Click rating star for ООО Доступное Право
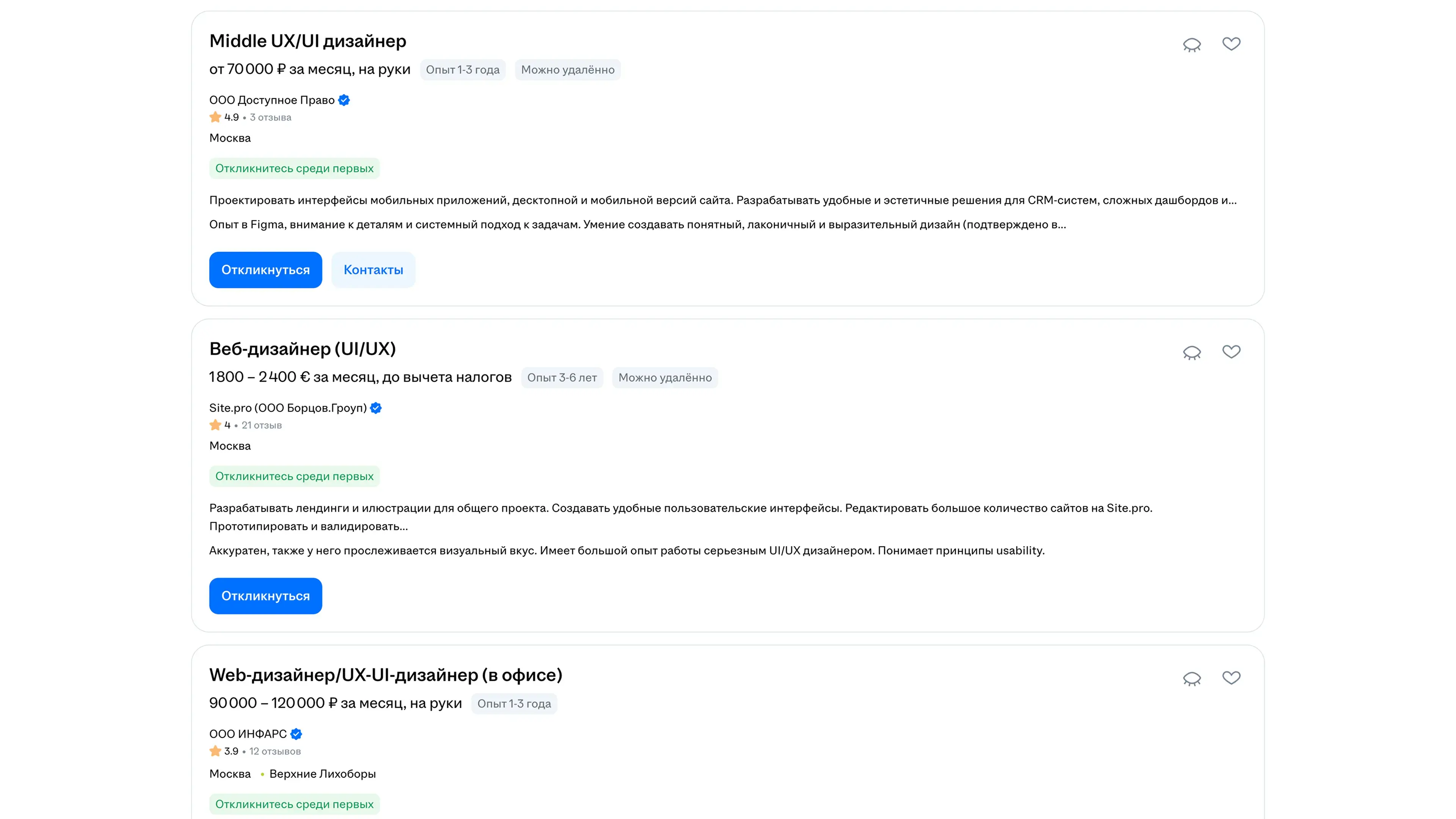The width and height of the screenshot is (1456, 819). 215,118
